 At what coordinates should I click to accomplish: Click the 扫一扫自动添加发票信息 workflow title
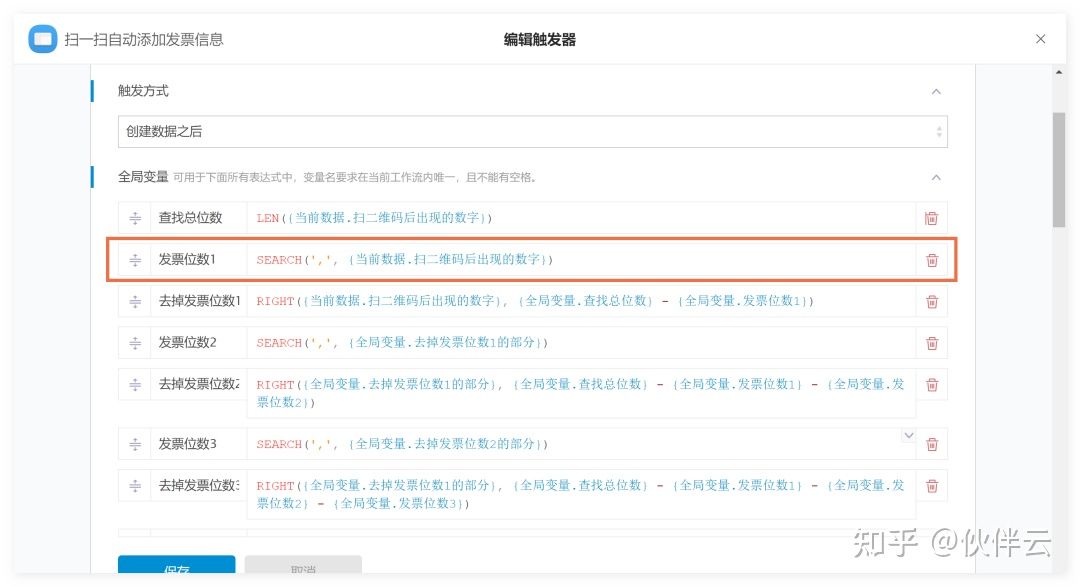(144, 39)
